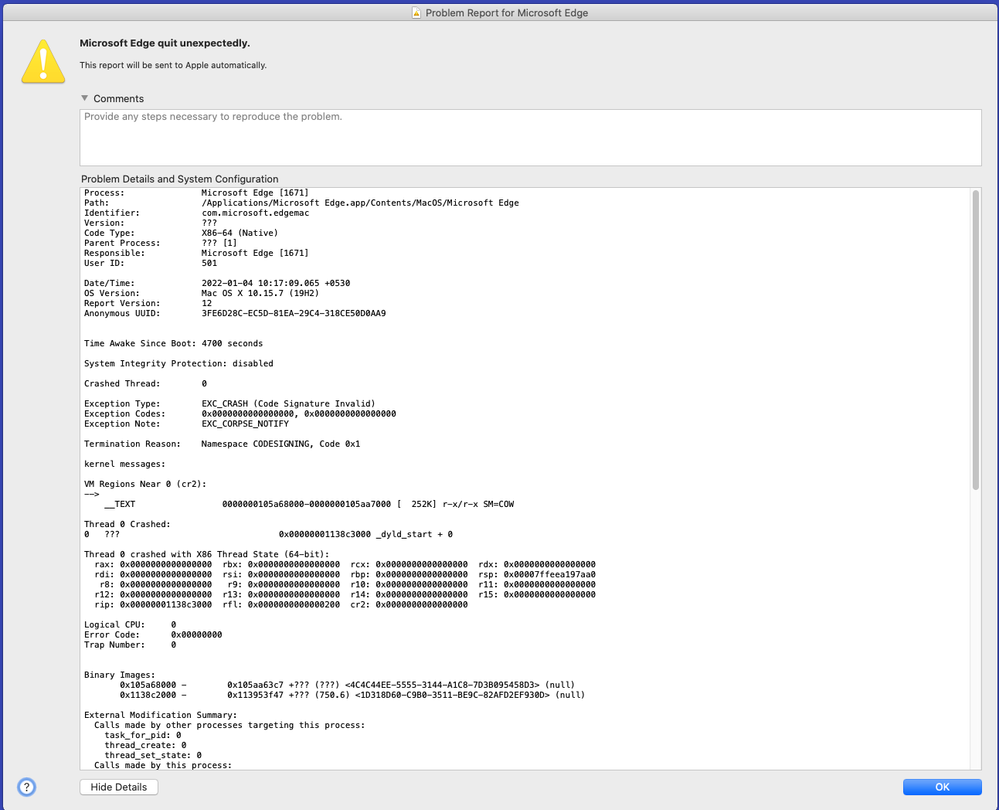The width and height of the screenshot is (999, 810).
Task: Click the 'VM Regions Near 0 (cr2):' line
Action: pyautogui.click(x=145, y=484)
